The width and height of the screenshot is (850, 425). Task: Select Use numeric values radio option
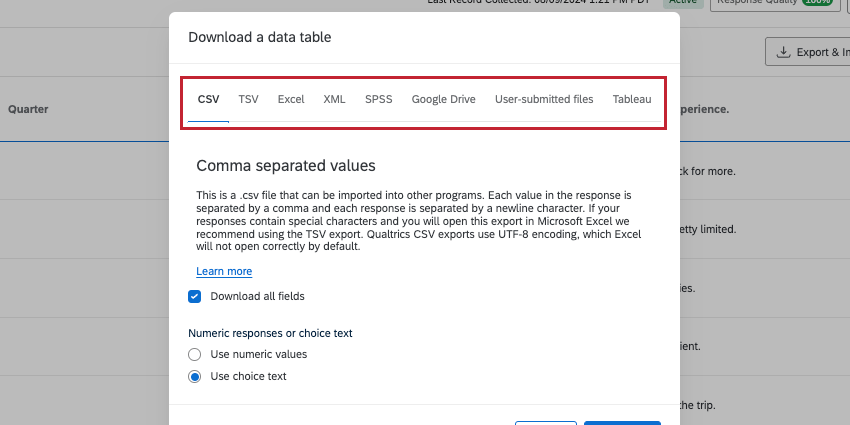pyautogui.click(x=195, y=354)
